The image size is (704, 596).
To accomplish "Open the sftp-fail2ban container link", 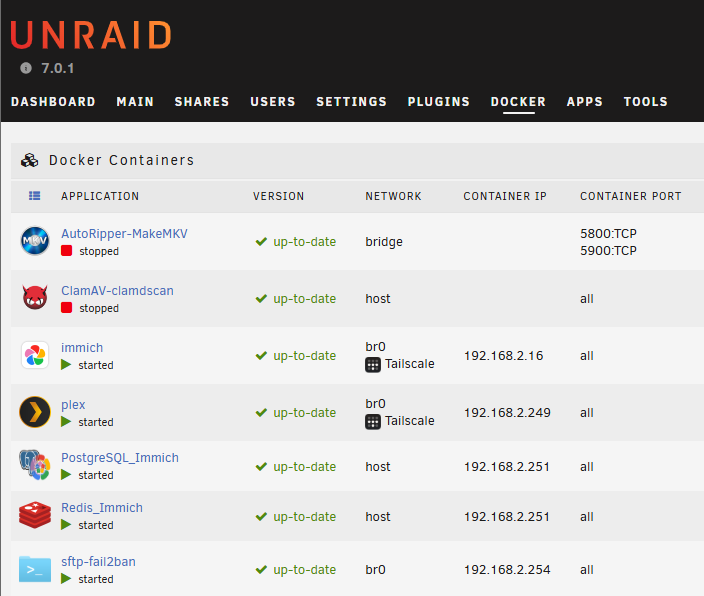I will 98,561.
